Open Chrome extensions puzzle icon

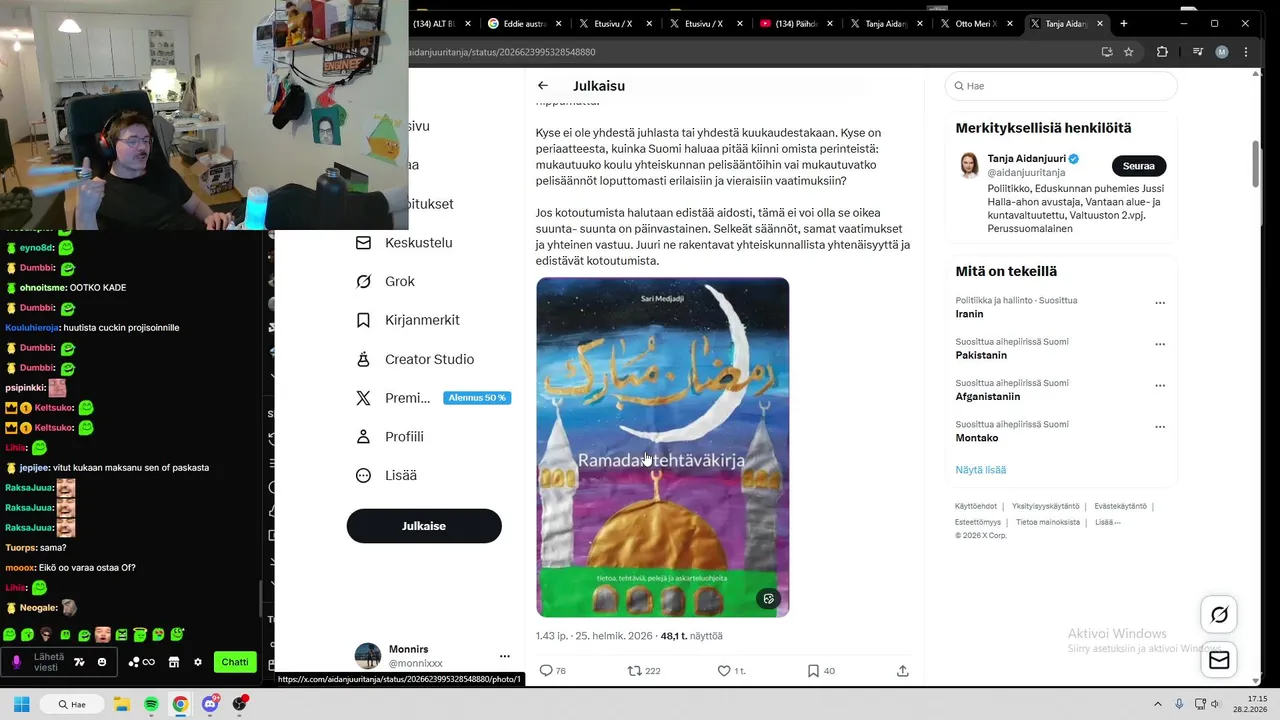coord(1162,52)
